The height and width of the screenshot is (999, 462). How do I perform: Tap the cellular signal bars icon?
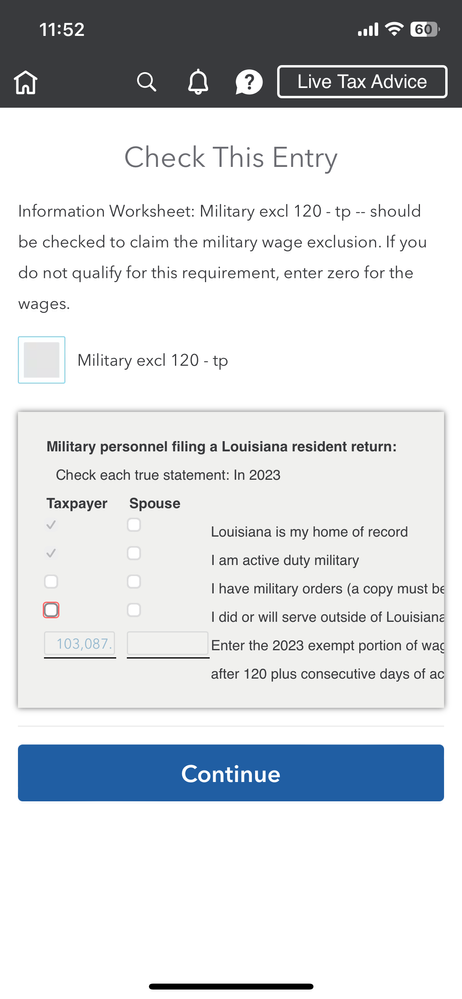pyautogui.click(x=368, y=30)
